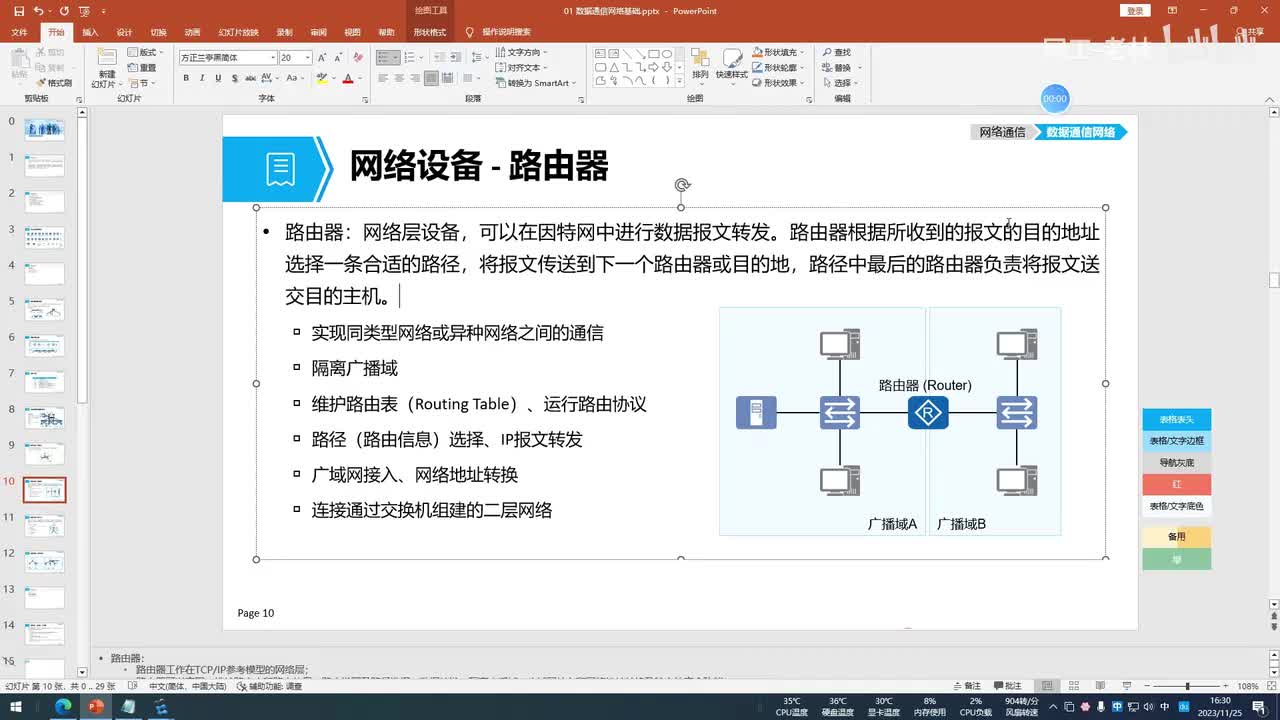
Task: Click Find in the editing group
Action: pyautogui.click(x=837, y=52)
